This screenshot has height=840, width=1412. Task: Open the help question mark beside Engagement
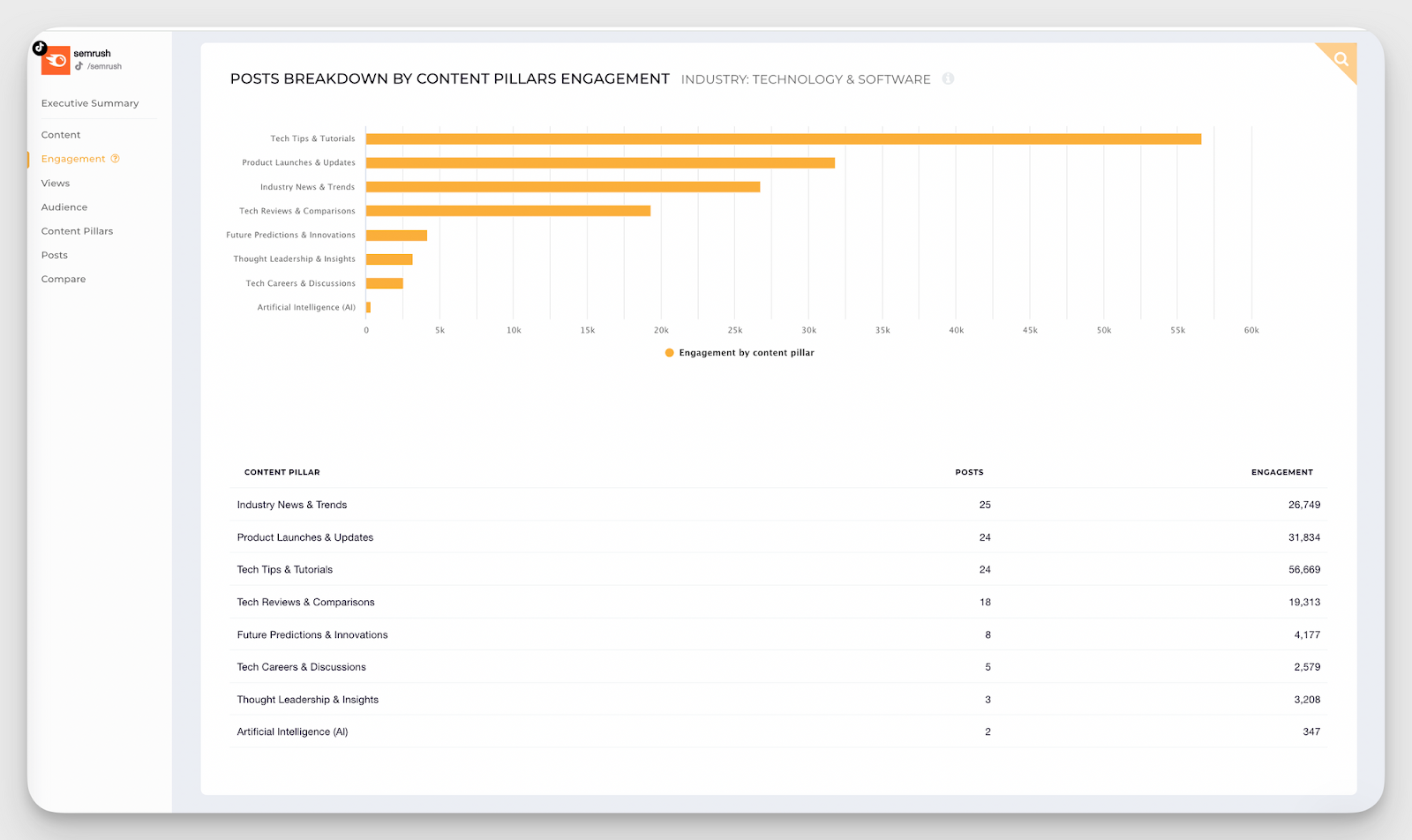115,159
